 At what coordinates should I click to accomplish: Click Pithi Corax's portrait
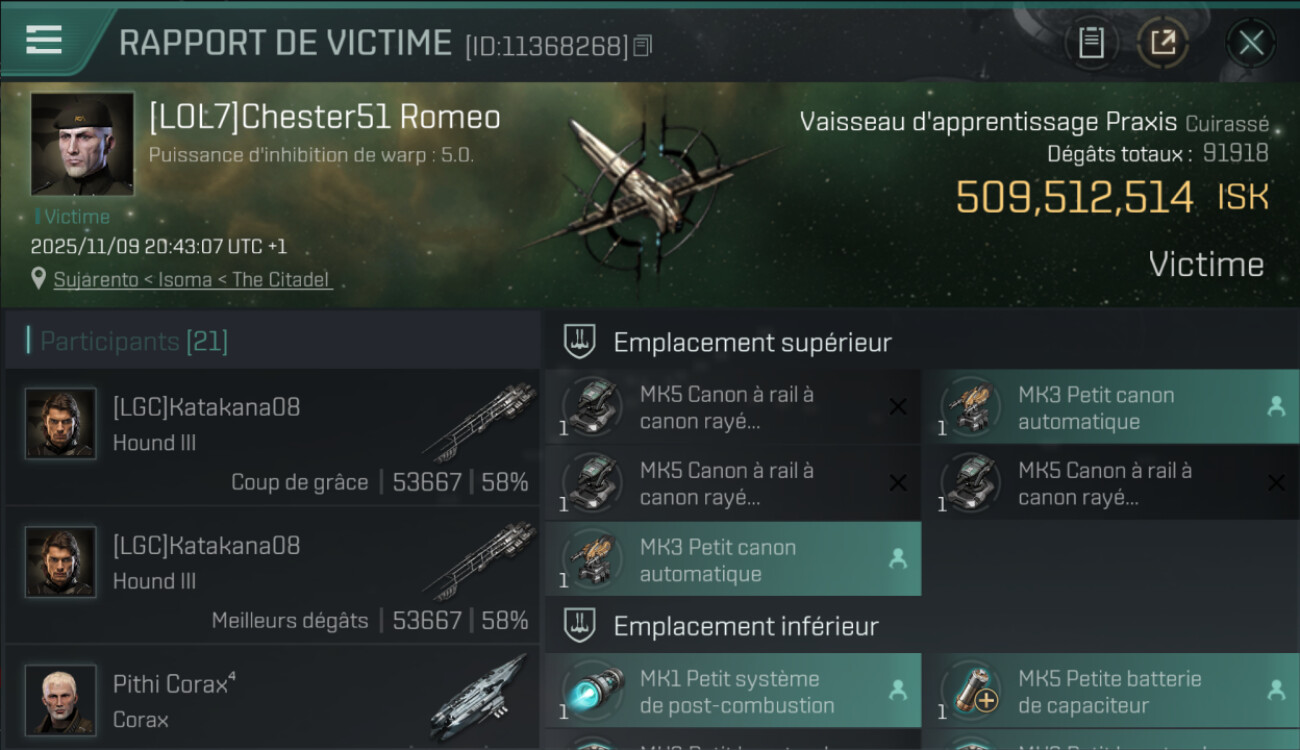click(61, 700)
